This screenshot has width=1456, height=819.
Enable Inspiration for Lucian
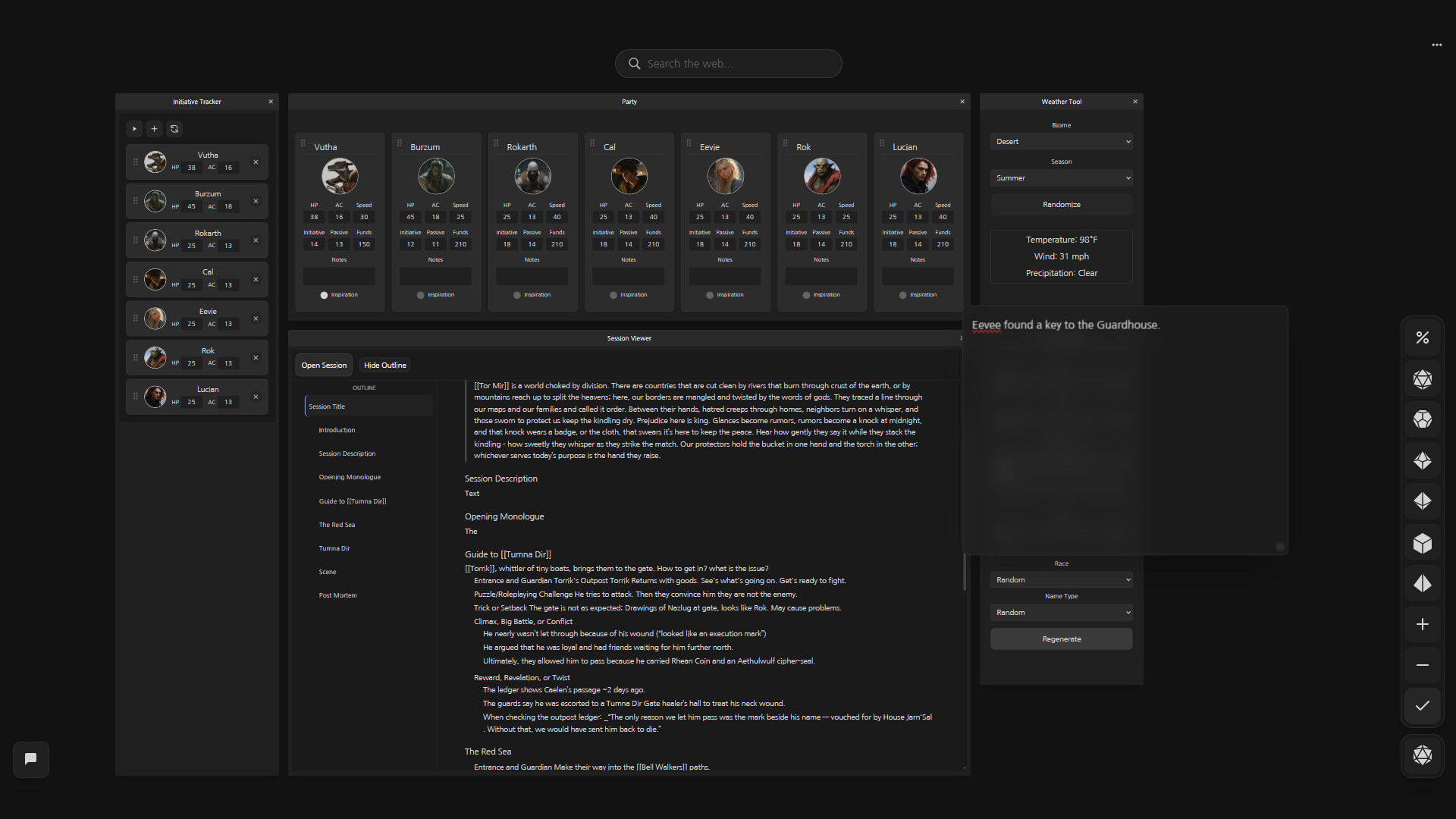click(x=902, y=295)
